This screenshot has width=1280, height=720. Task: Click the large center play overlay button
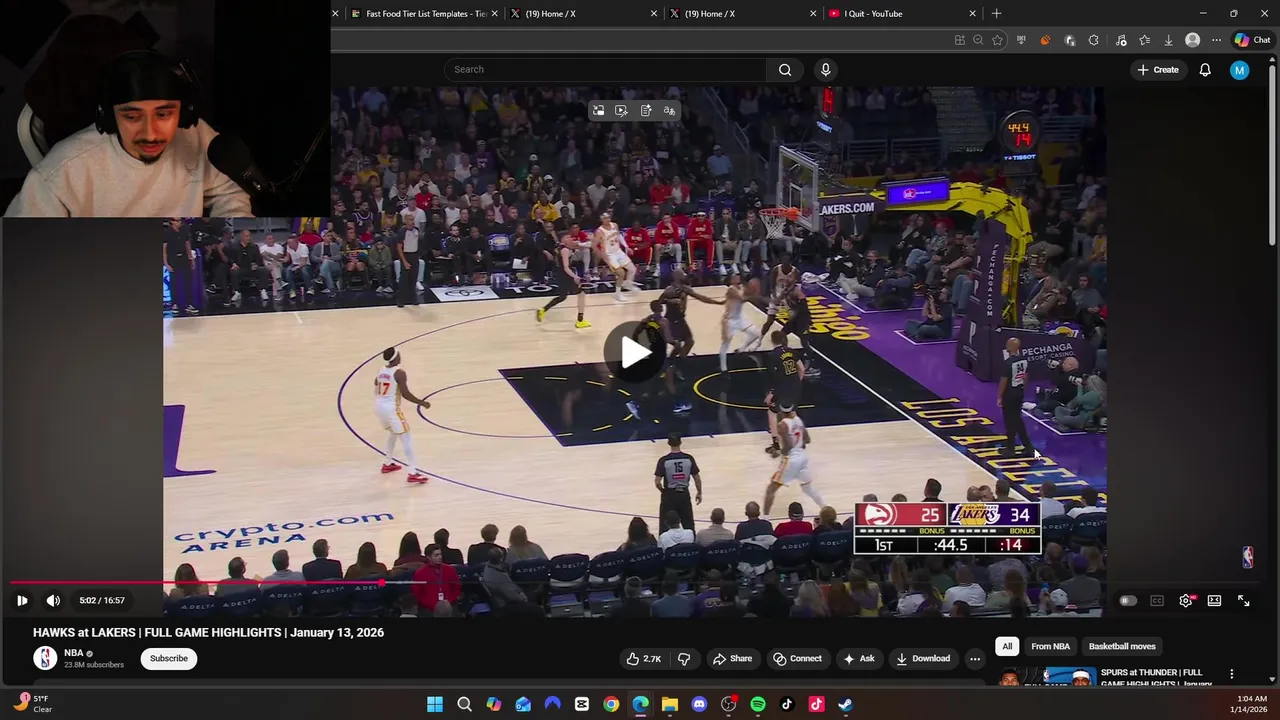(636, 352)
